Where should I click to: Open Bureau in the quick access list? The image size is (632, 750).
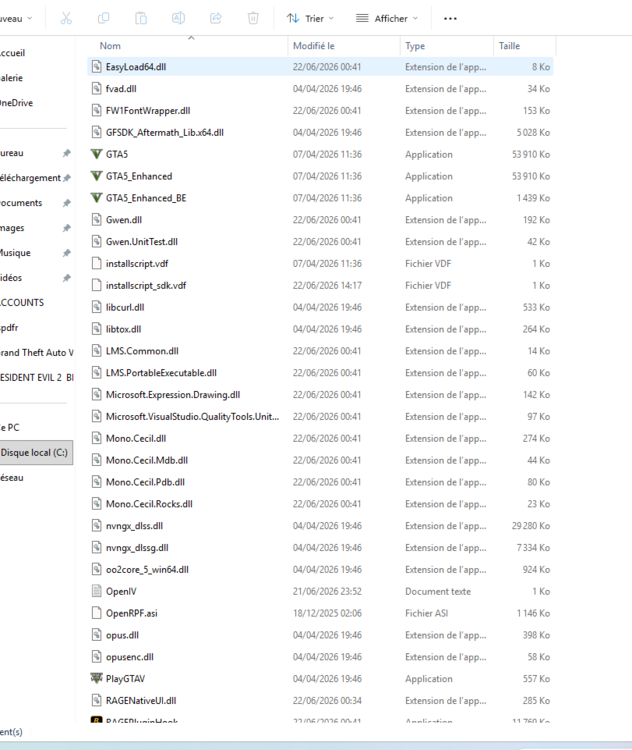[12, 153]
